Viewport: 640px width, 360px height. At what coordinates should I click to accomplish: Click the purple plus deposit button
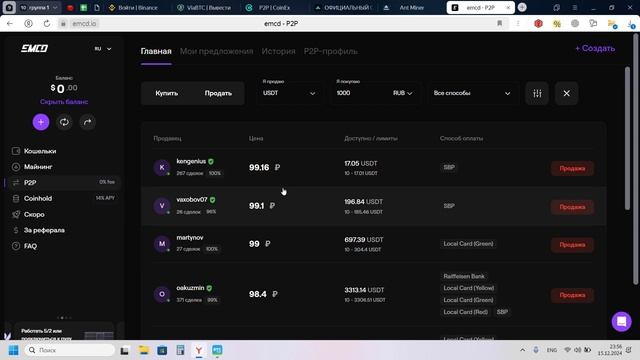coord(41,122)
